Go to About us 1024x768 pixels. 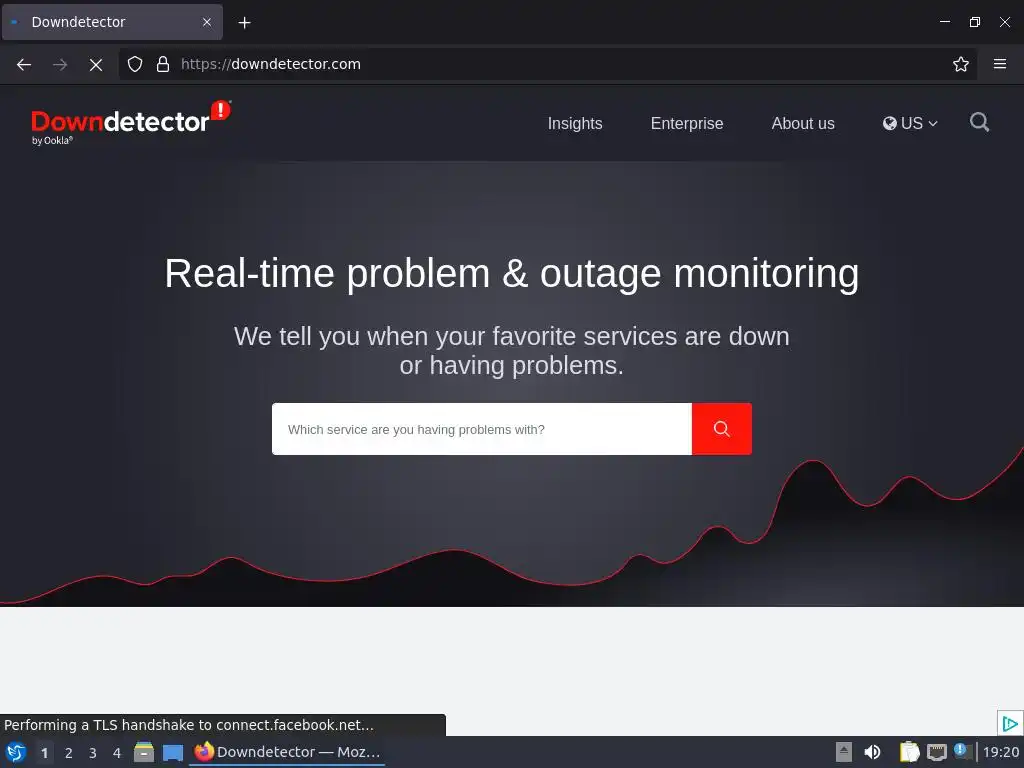[x=803, y=123]
